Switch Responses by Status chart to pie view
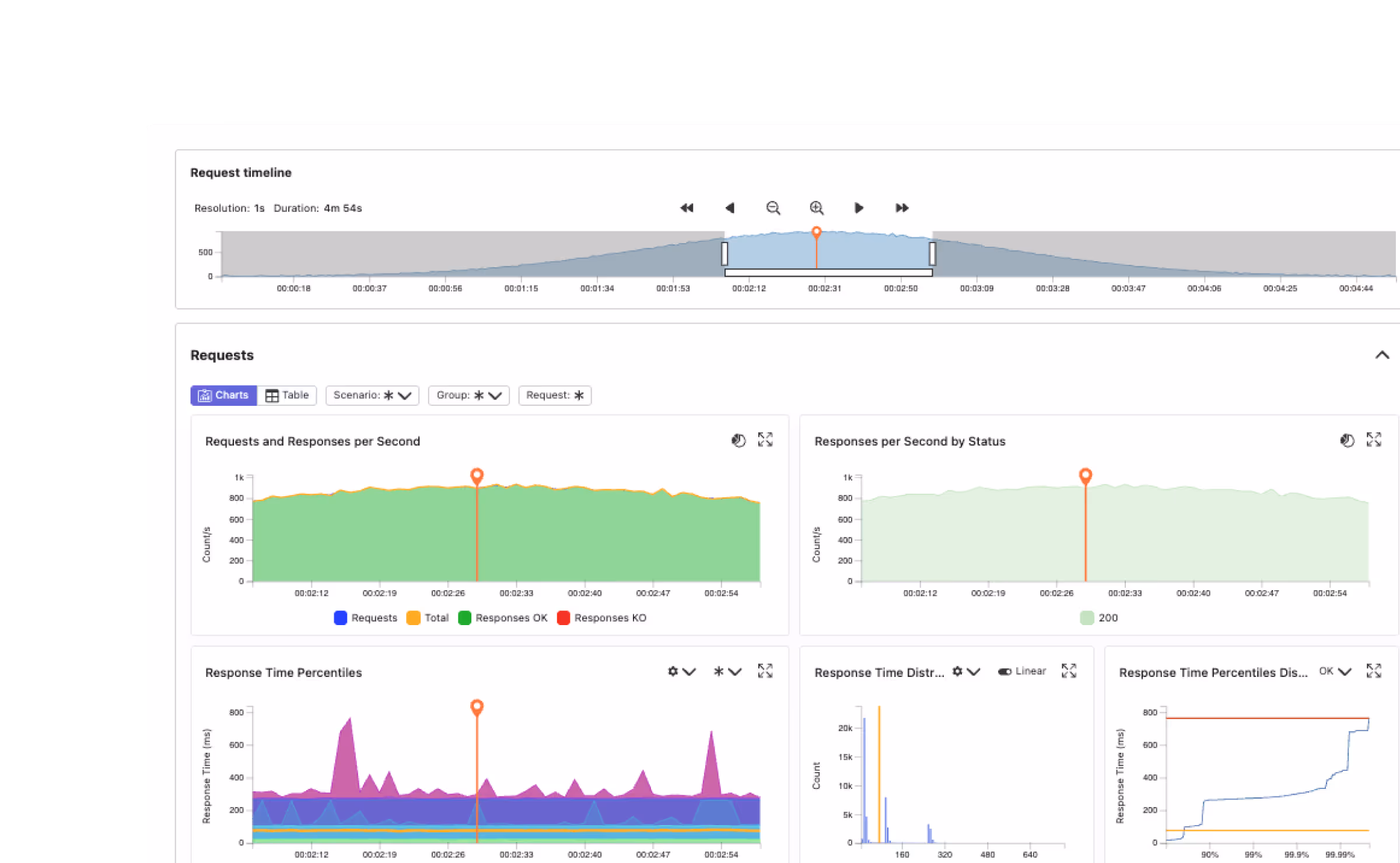Image resolution: width=1400 pixels, height=863 pixels. [1347, 441]
